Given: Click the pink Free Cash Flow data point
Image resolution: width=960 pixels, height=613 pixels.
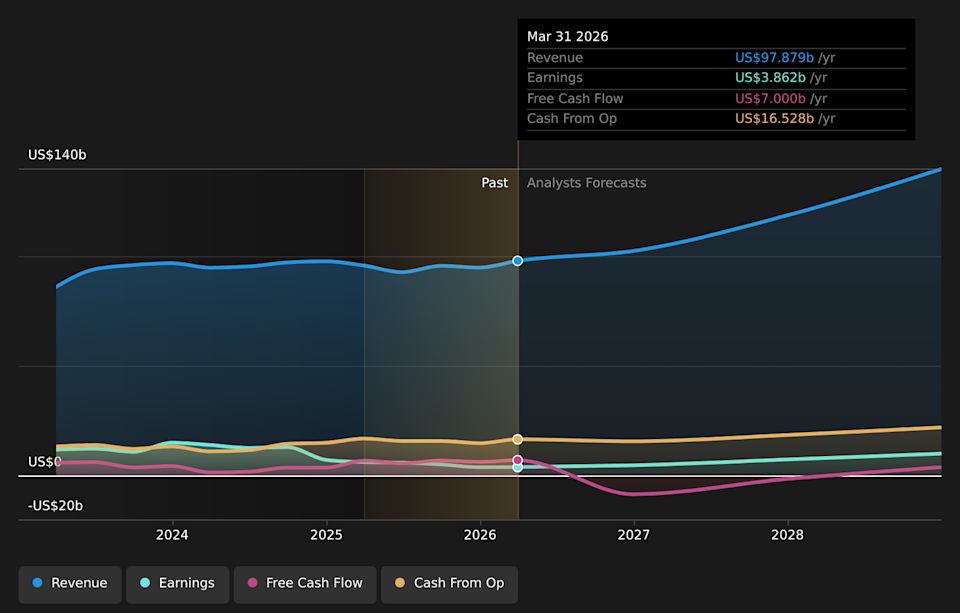Looking at the screenshot, I should click(x=518, y=460).
